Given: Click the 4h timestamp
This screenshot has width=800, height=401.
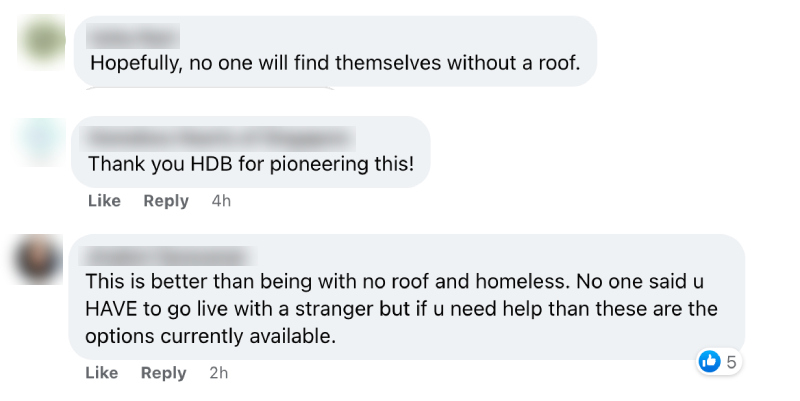Looking at the screenshot, I should pos(221,201).
